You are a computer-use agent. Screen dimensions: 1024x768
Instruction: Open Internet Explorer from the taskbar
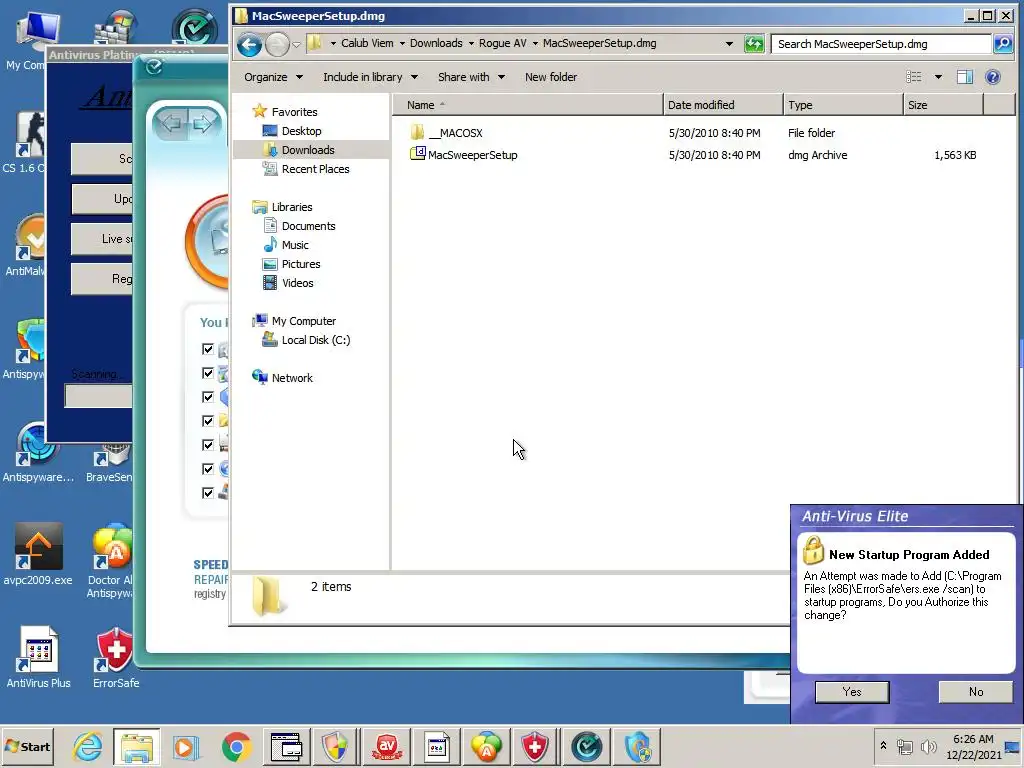[x=87, y=746]
